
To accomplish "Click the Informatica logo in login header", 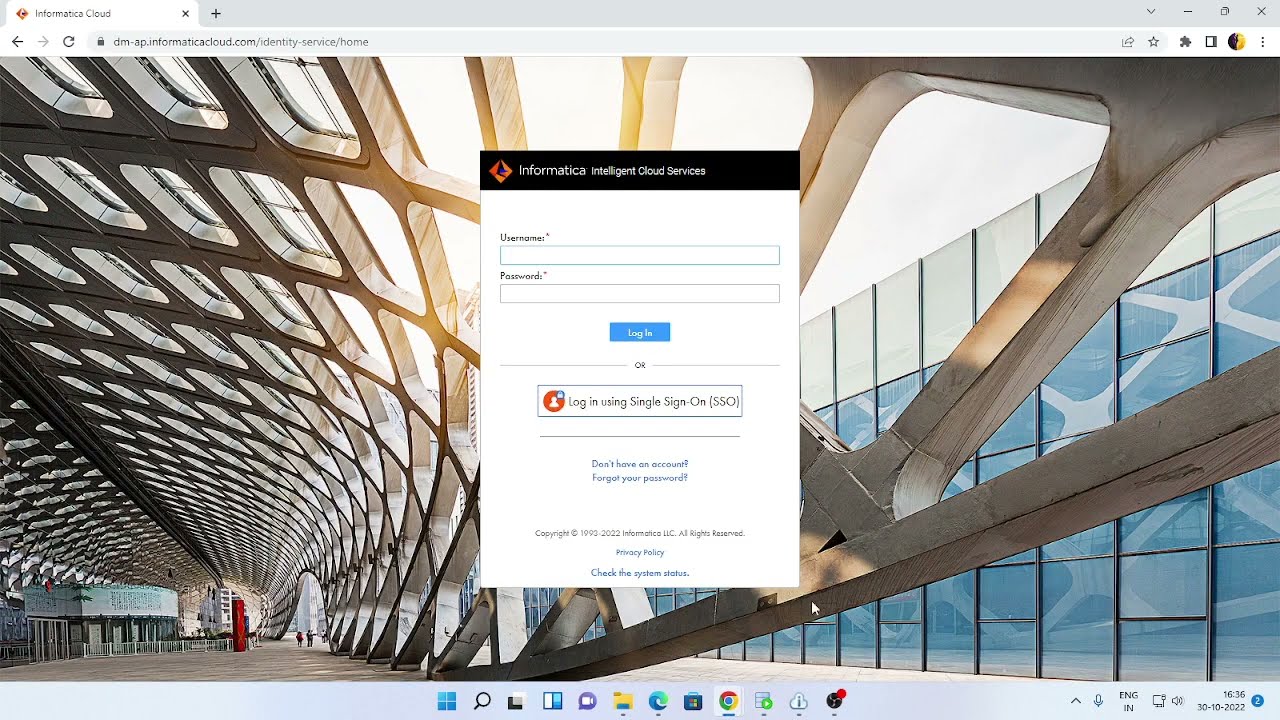I will (500, 171).
